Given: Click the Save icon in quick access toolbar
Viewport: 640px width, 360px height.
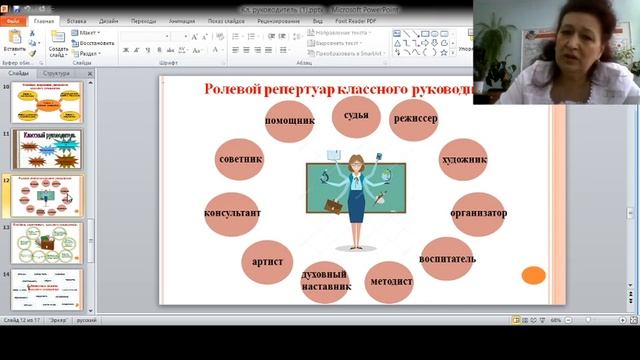Looking at the screenshot, I should point(17,9).
